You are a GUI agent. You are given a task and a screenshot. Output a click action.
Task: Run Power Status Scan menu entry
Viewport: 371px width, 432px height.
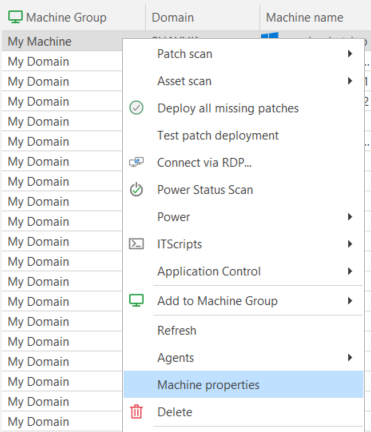coord(243,190)
